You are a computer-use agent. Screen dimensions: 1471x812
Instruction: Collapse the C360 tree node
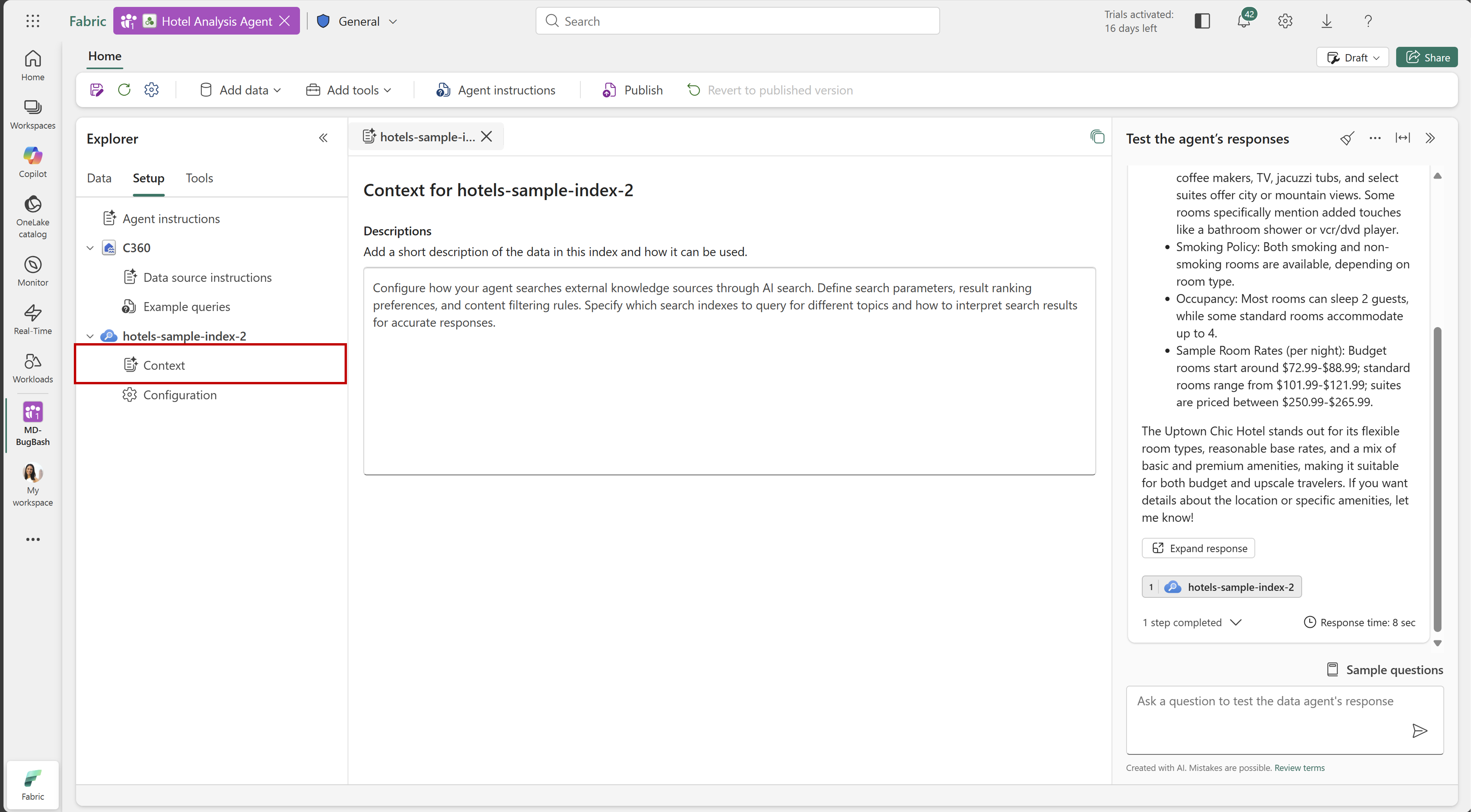90,248
